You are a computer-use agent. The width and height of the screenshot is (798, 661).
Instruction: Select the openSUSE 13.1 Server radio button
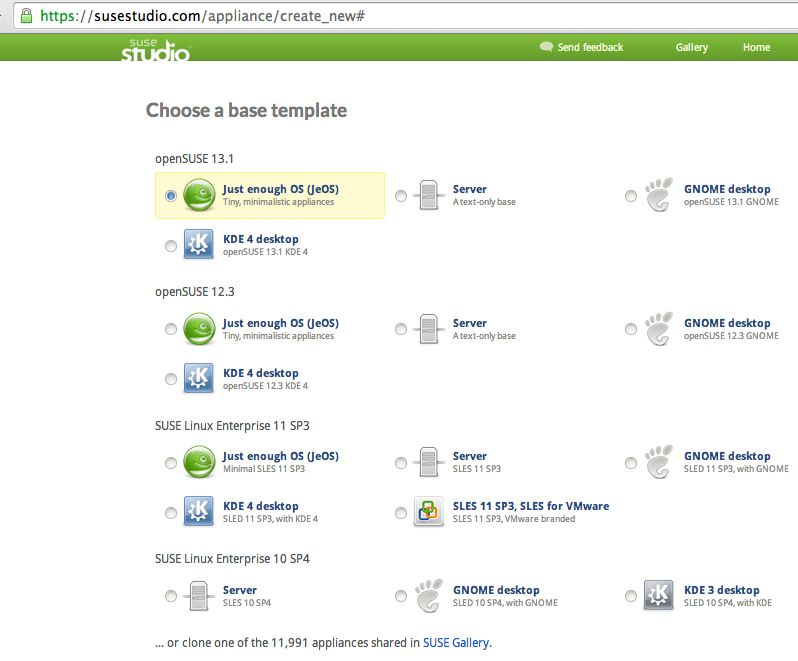[x=401, y=195]
